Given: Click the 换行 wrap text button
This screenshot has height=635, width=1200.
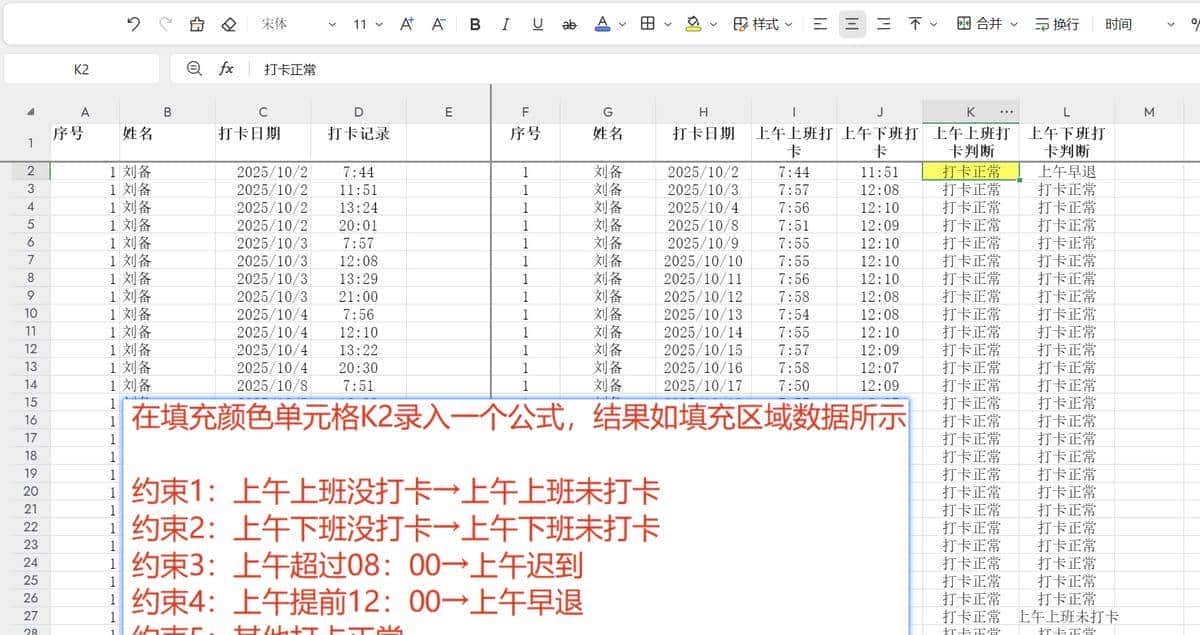Looking at the screenshot, I should click(1053, 22).
